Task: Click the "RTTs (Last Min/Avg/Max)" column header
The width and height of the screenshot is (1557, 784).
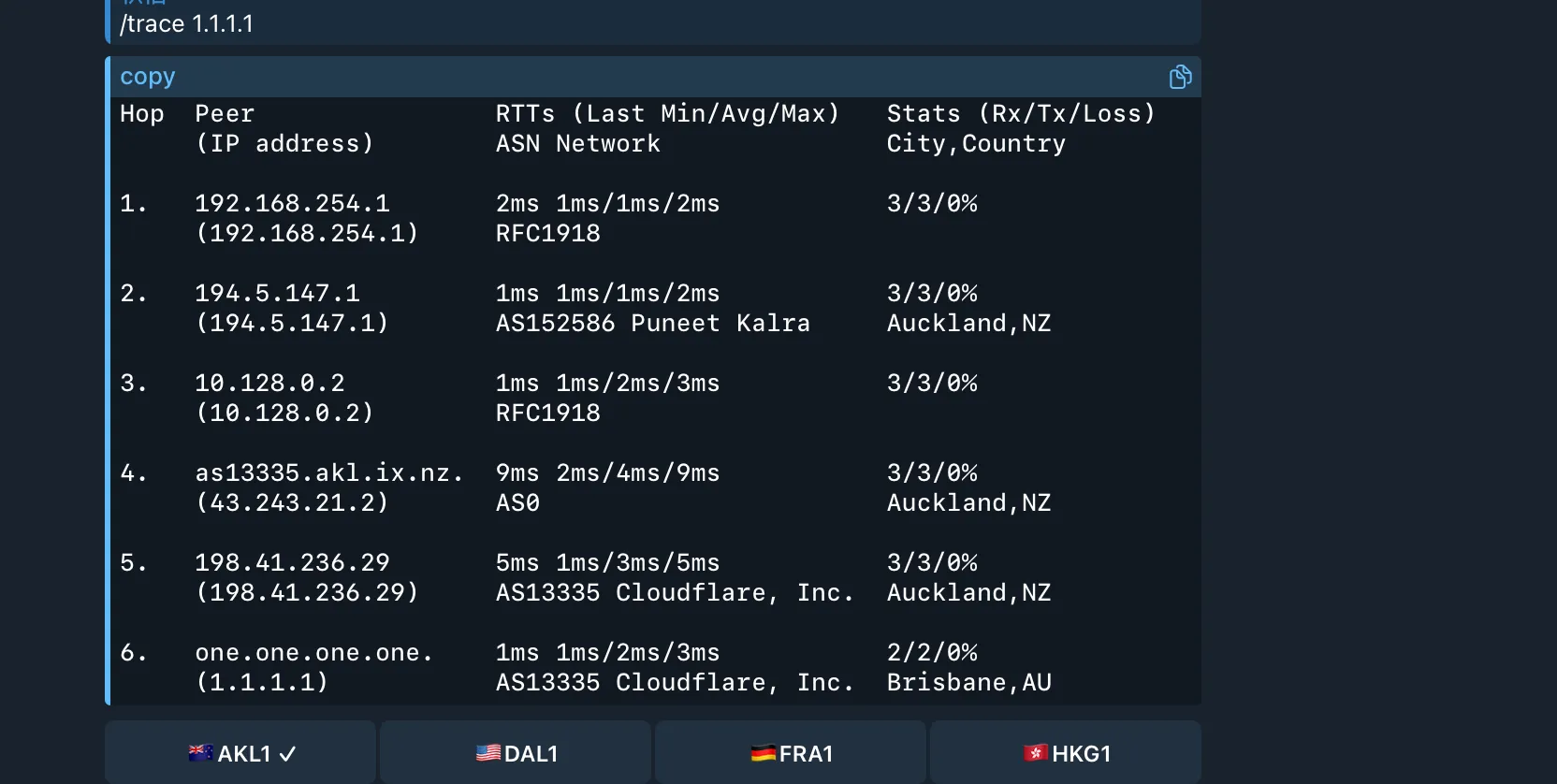Action: [x=667, y=113]
